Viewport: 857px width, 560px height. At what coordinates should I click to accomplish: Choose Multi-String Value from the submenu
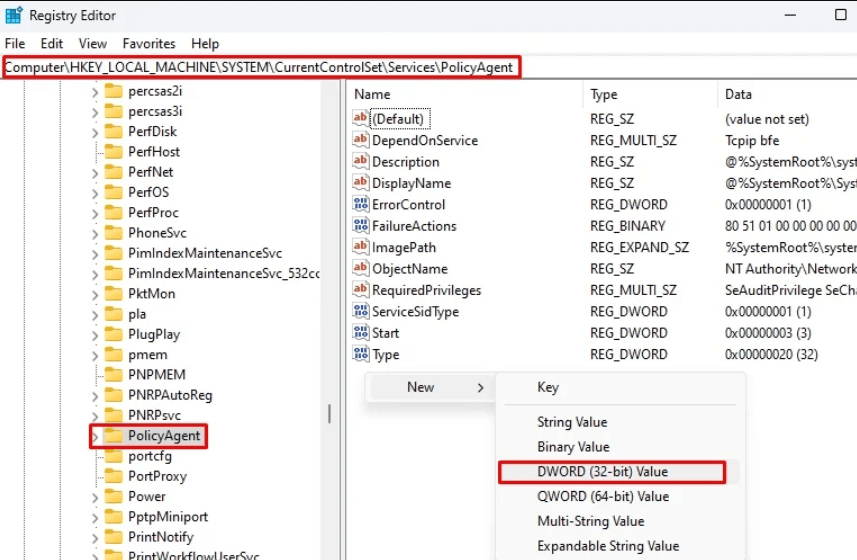pos(620,521)
